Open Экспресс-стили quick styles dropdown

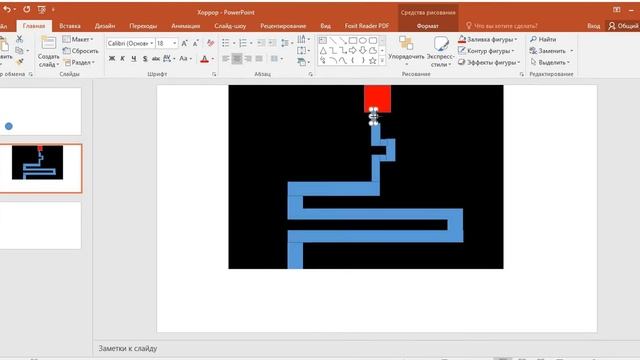point(440,51)
